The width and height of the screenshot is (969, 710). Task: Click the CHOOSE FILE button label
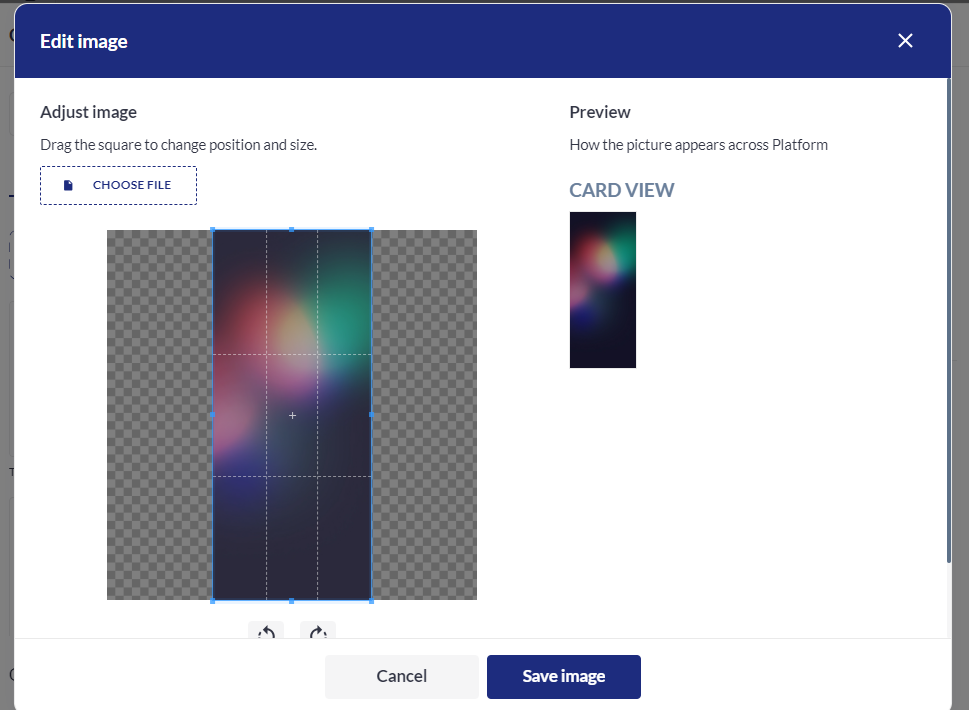pos(131,185)
